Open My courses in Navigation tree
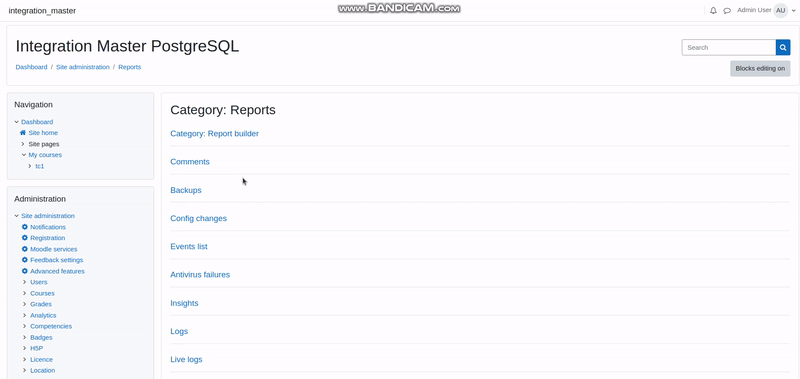 (45, 155)
